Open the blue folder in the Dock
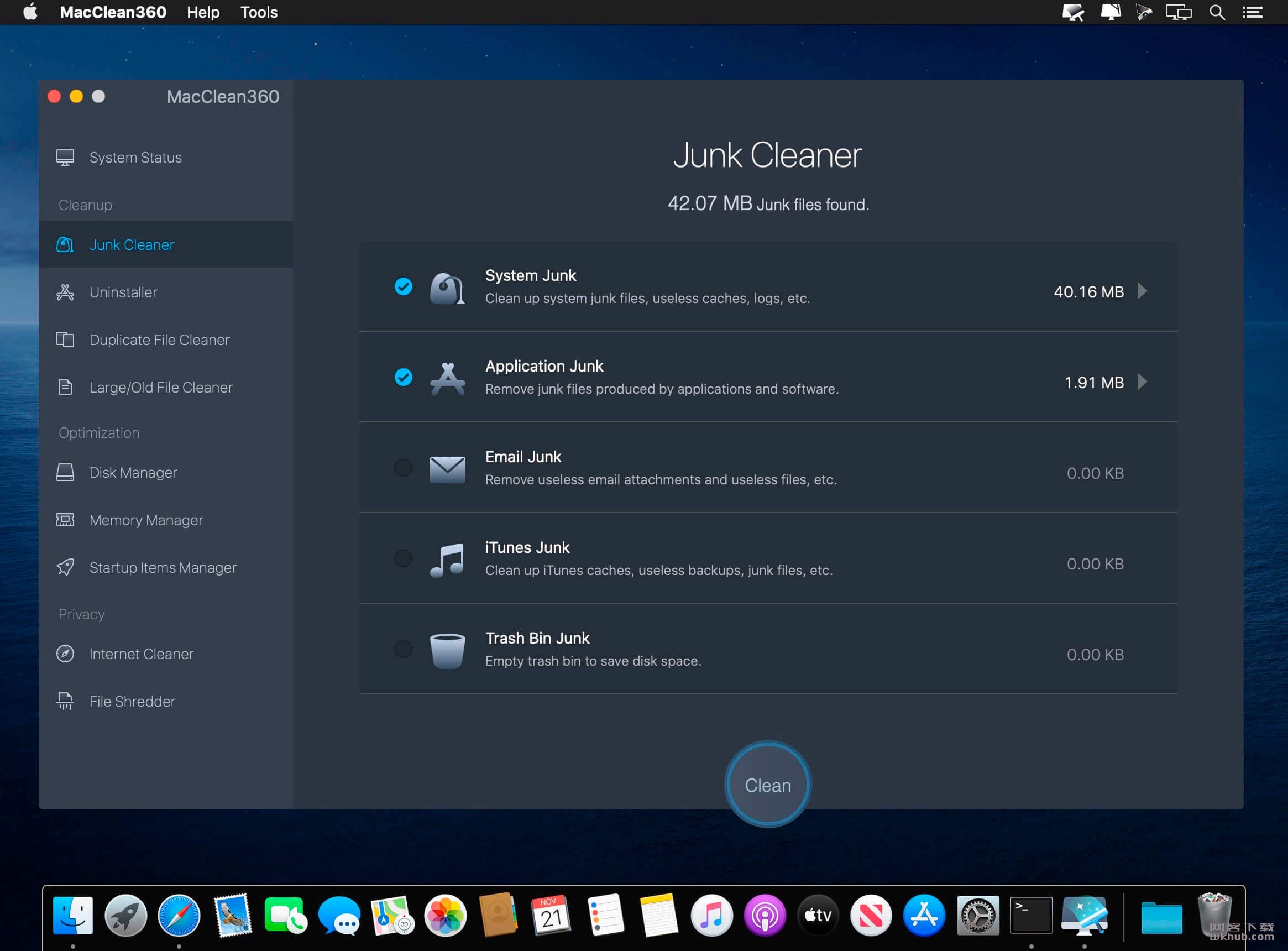1288x951 pixels. 1161,917
